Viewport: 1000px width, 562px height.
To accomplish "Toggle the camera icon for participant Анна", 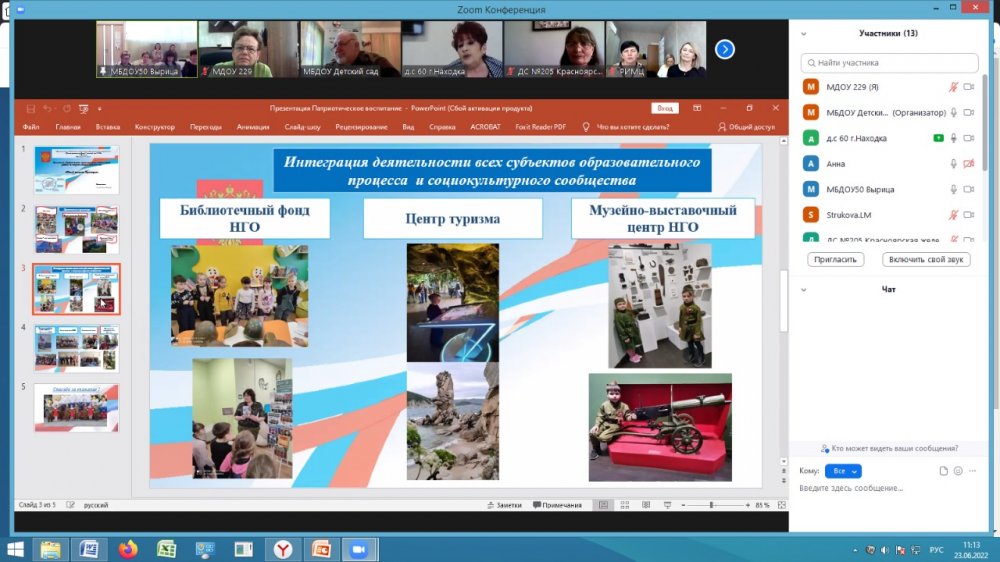I will [968, 164].
